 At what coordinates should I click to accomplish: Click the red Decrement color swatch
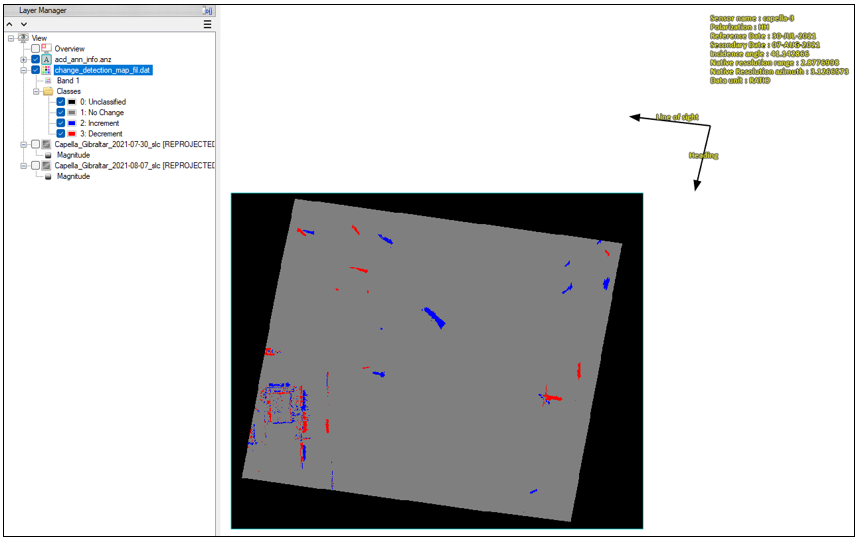(x=73, y=134)
